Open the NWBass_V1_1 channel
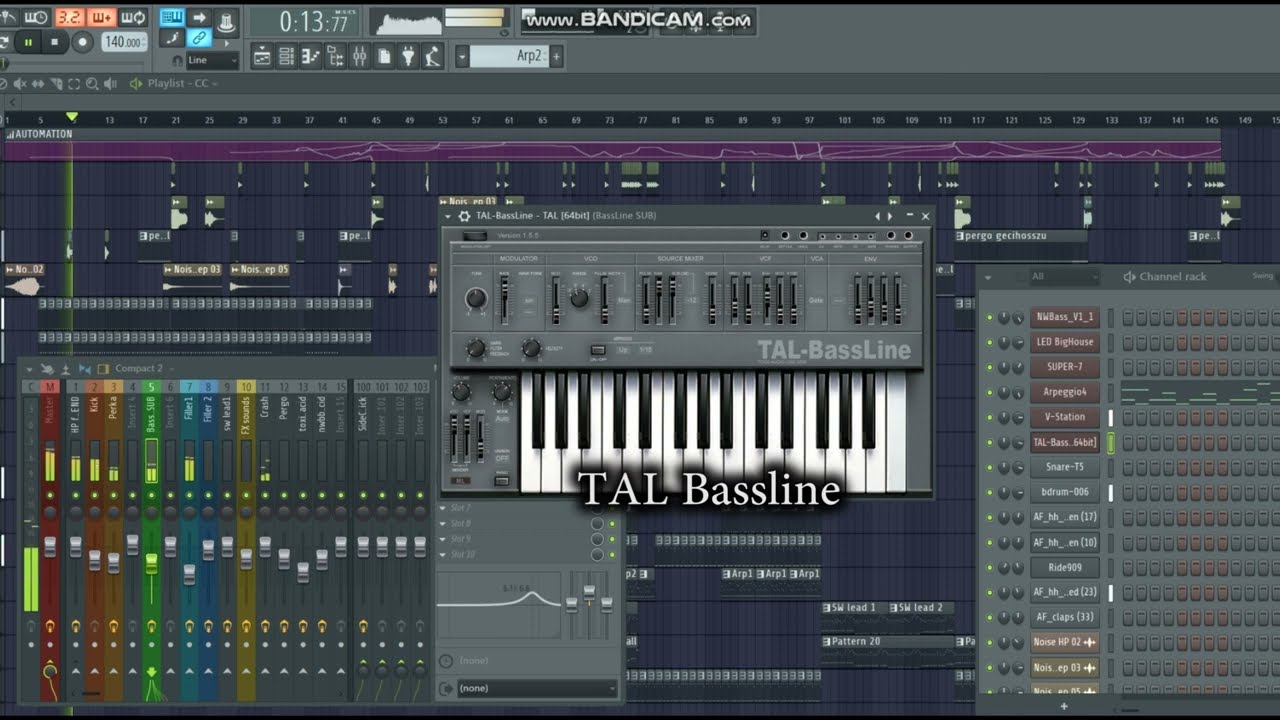This screenshot has width=1280, height=720. click(1065, 317)
